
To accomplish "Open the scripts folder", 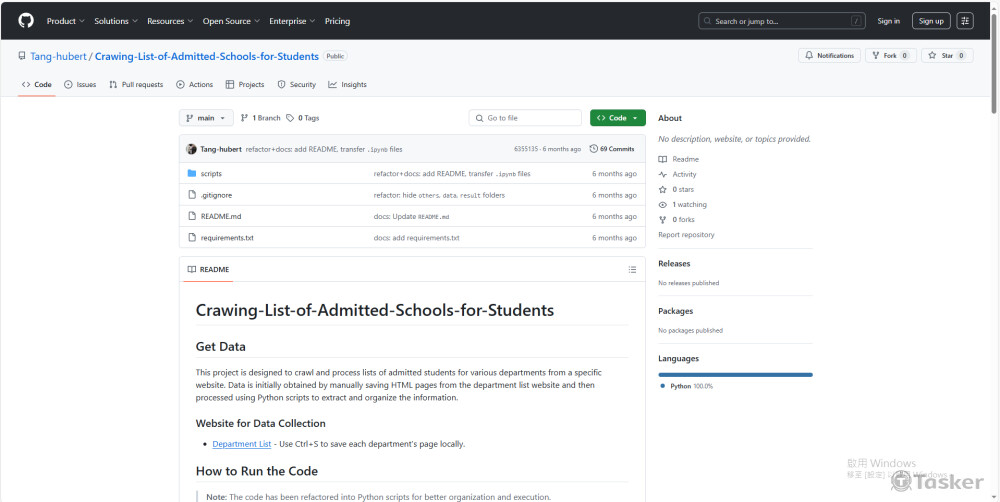I will click(x=211, y=174).
